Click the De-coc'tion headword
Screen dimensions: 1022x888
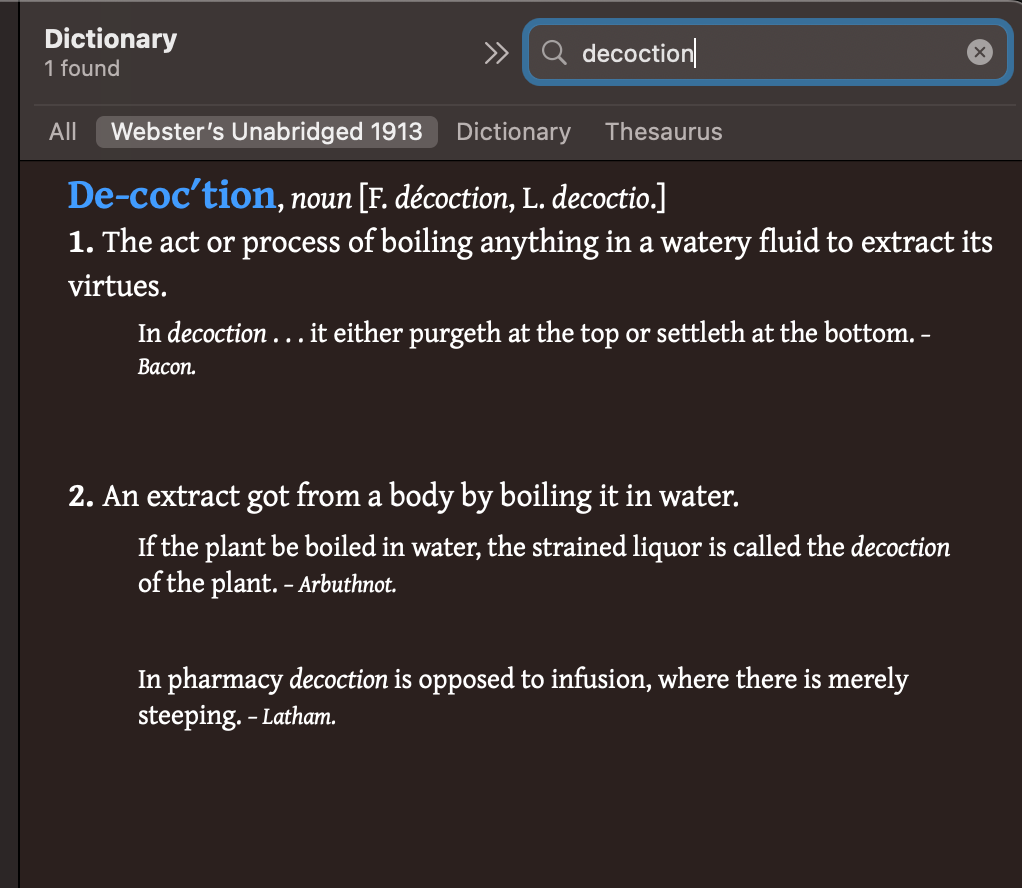click(x=172, y=195)
